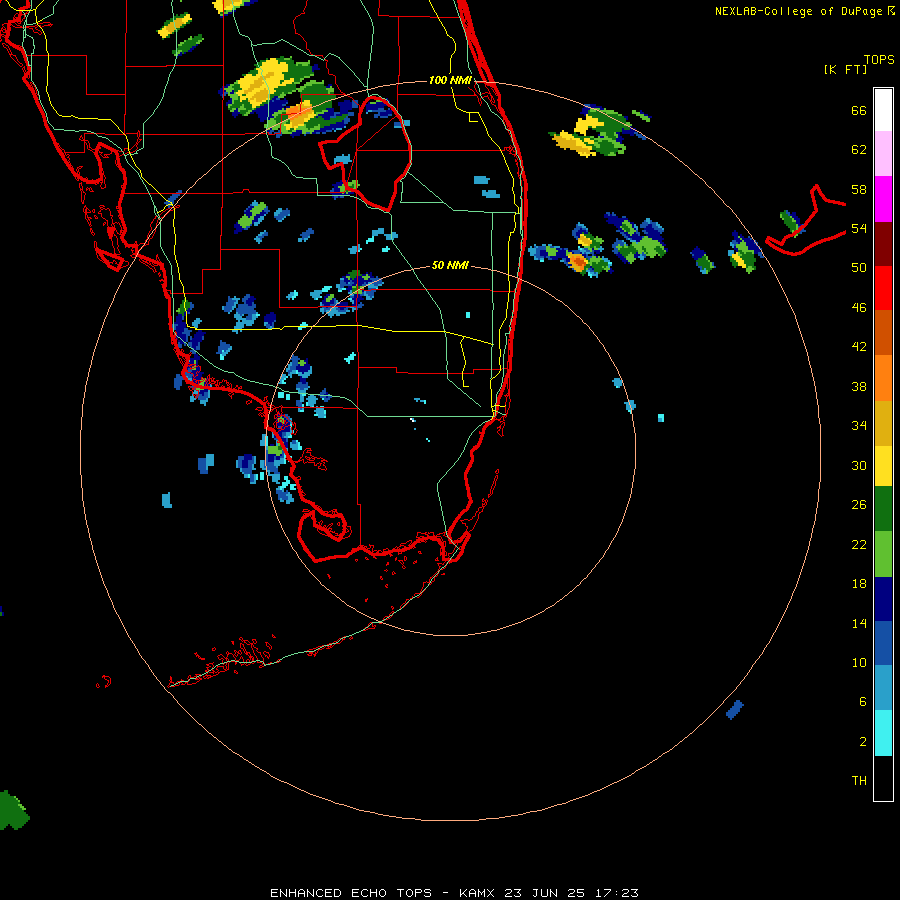Click the 22 legend value
The height and width of the screenshot is (900, 900).
[859, 544]
